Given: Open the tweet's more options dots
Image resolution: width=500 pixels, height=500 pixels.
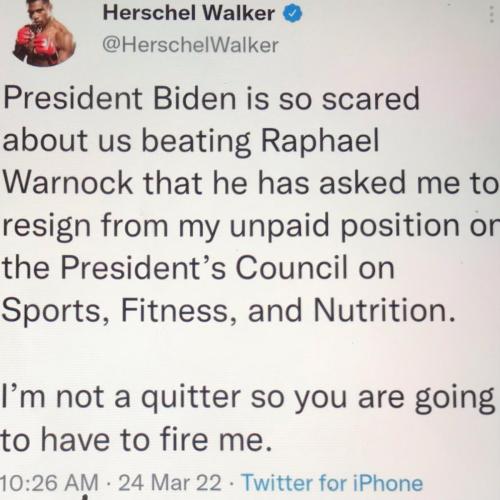Looking at the screenshot, I should point(491,14).
